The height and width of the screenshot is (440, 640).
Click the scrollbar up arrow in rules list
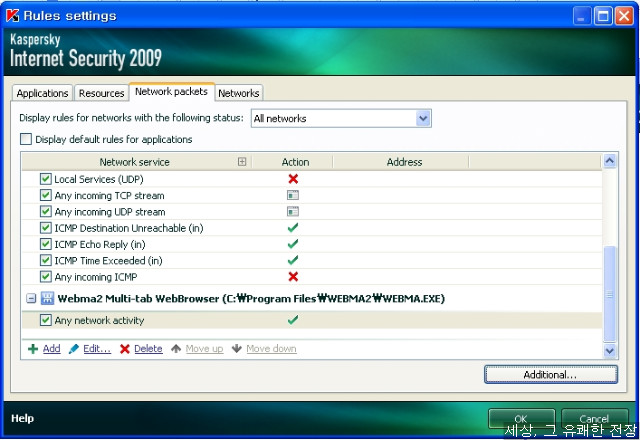pos(610,161)
